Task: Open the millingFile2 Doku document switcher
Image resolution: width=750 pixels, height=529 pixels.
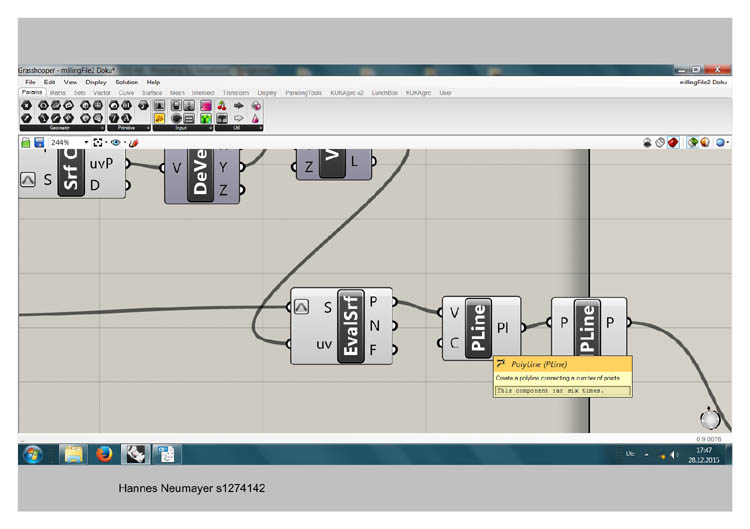Action: tap(703, 82)
